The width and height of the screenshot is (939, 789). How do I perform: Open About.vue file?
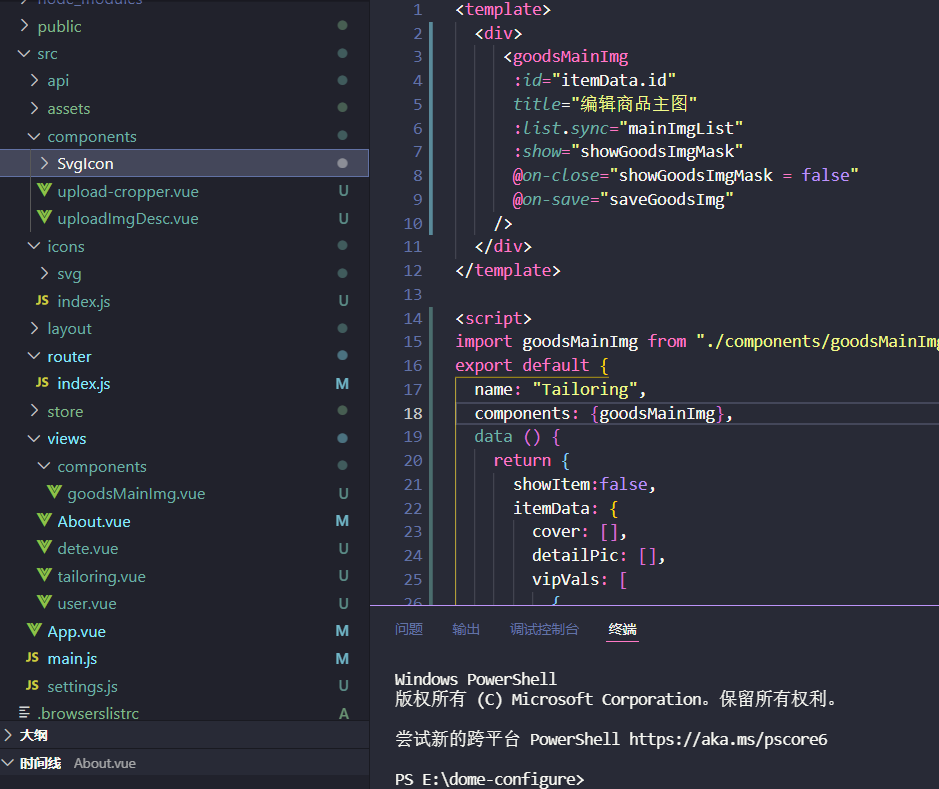tap(93, 521)
